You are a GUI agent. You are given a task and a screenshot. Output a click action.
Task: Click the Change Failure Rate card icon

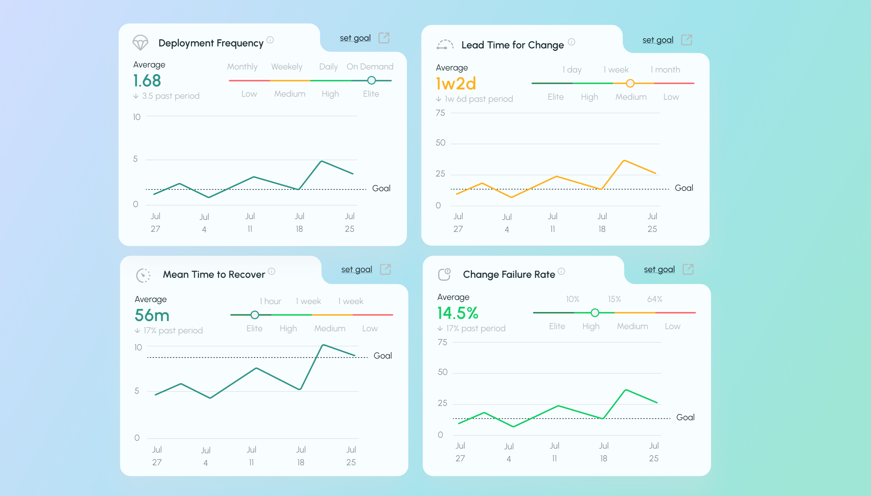click(444, 274)
